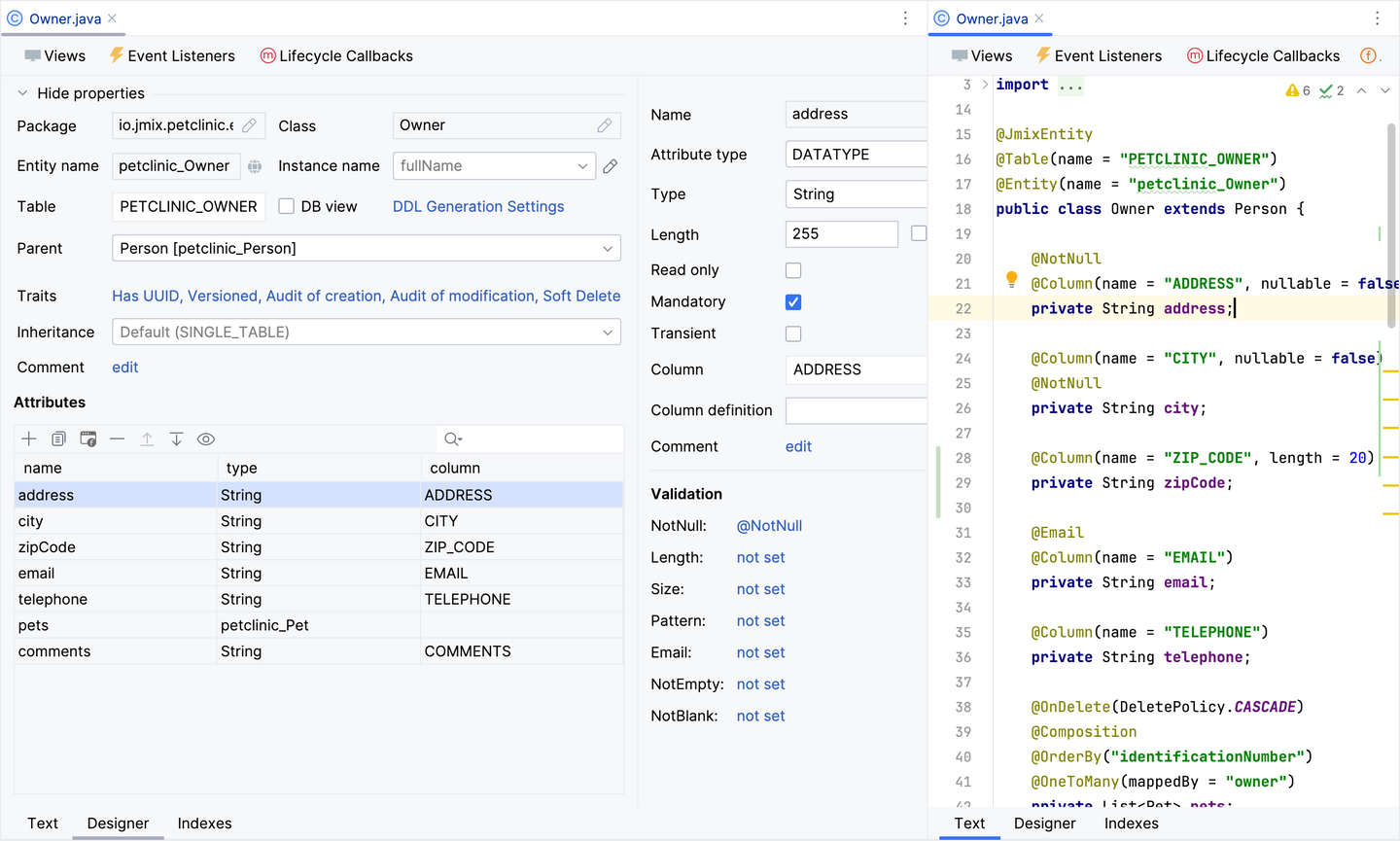Click the pencil icon beside Instance name

tap(611, 166)
